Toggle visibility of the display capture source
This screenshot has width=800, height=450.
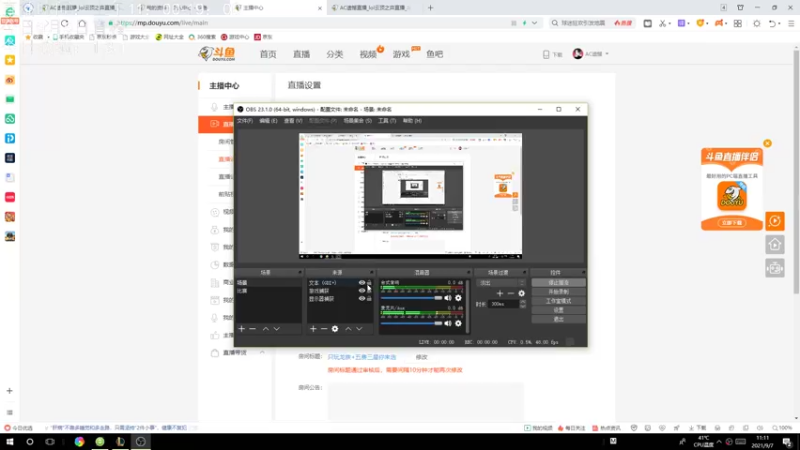coord(362,299)
